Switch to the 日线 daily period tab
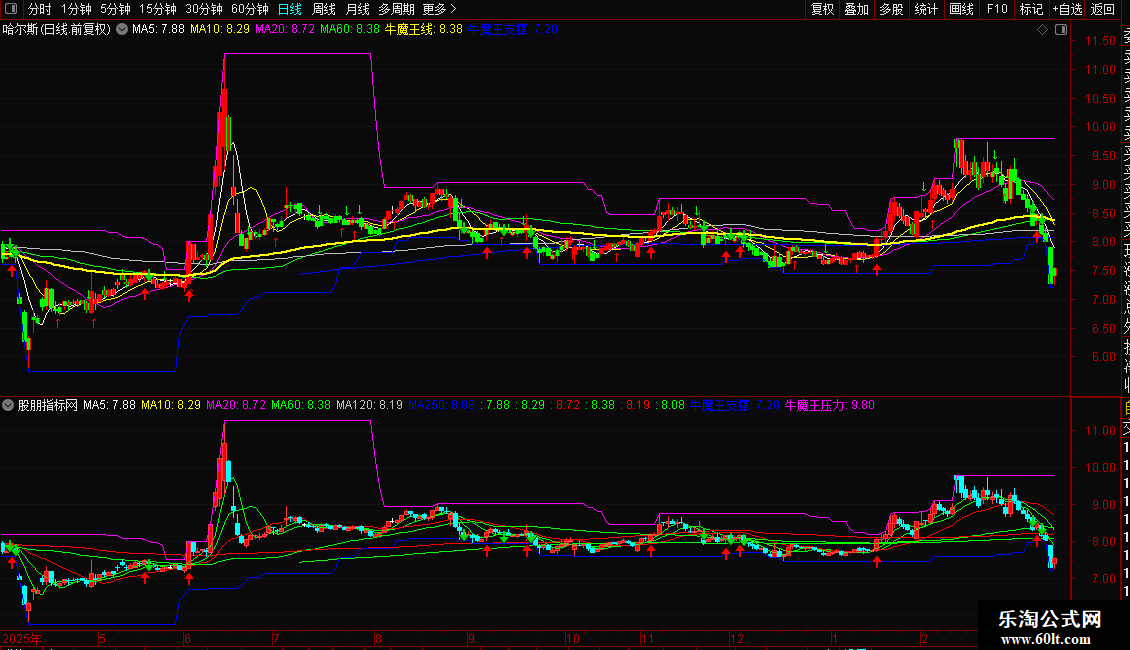 (x=290, y=9)
